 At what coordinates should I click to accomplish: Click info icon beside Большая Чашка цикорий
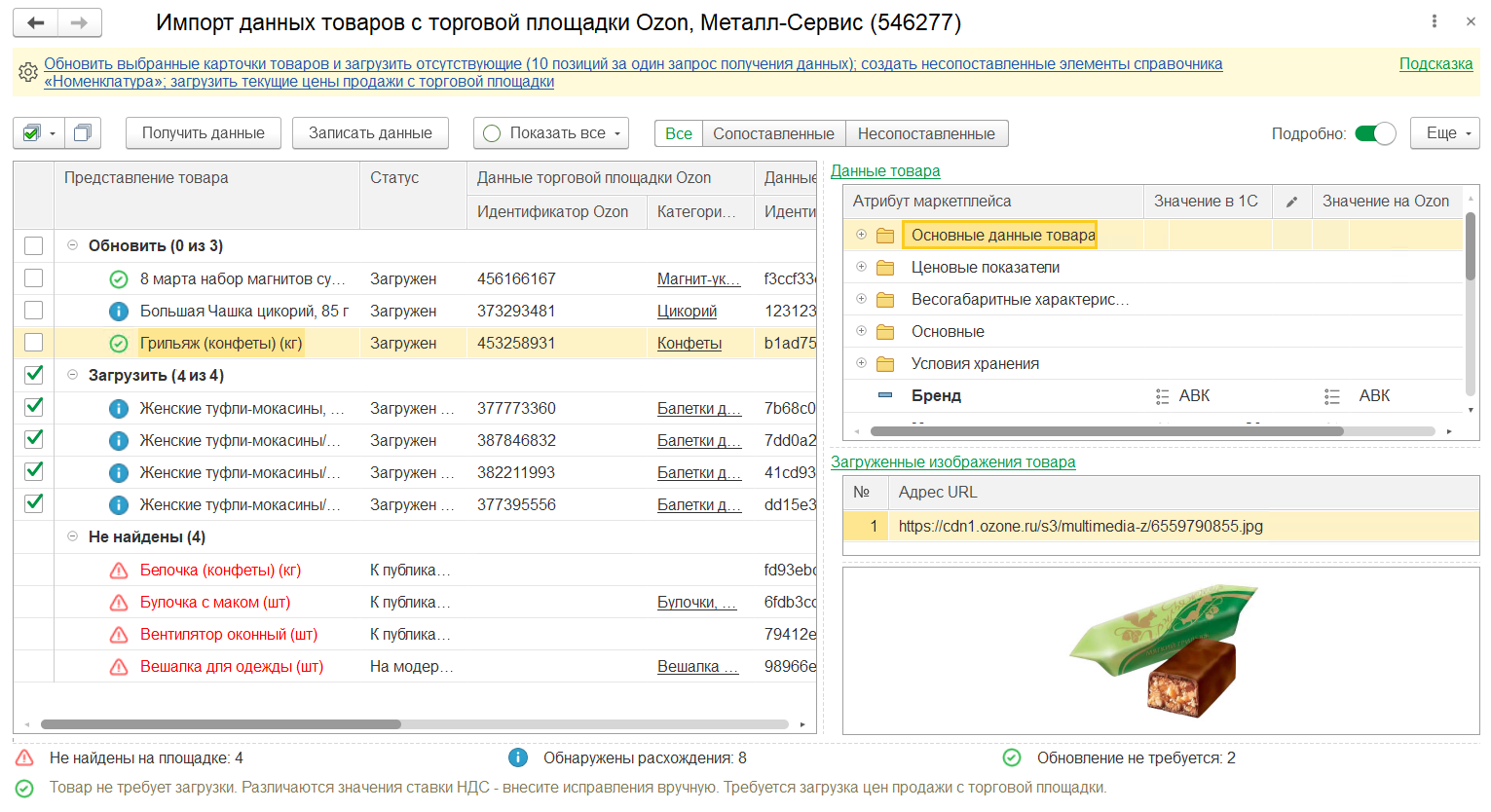pos(119,312)
